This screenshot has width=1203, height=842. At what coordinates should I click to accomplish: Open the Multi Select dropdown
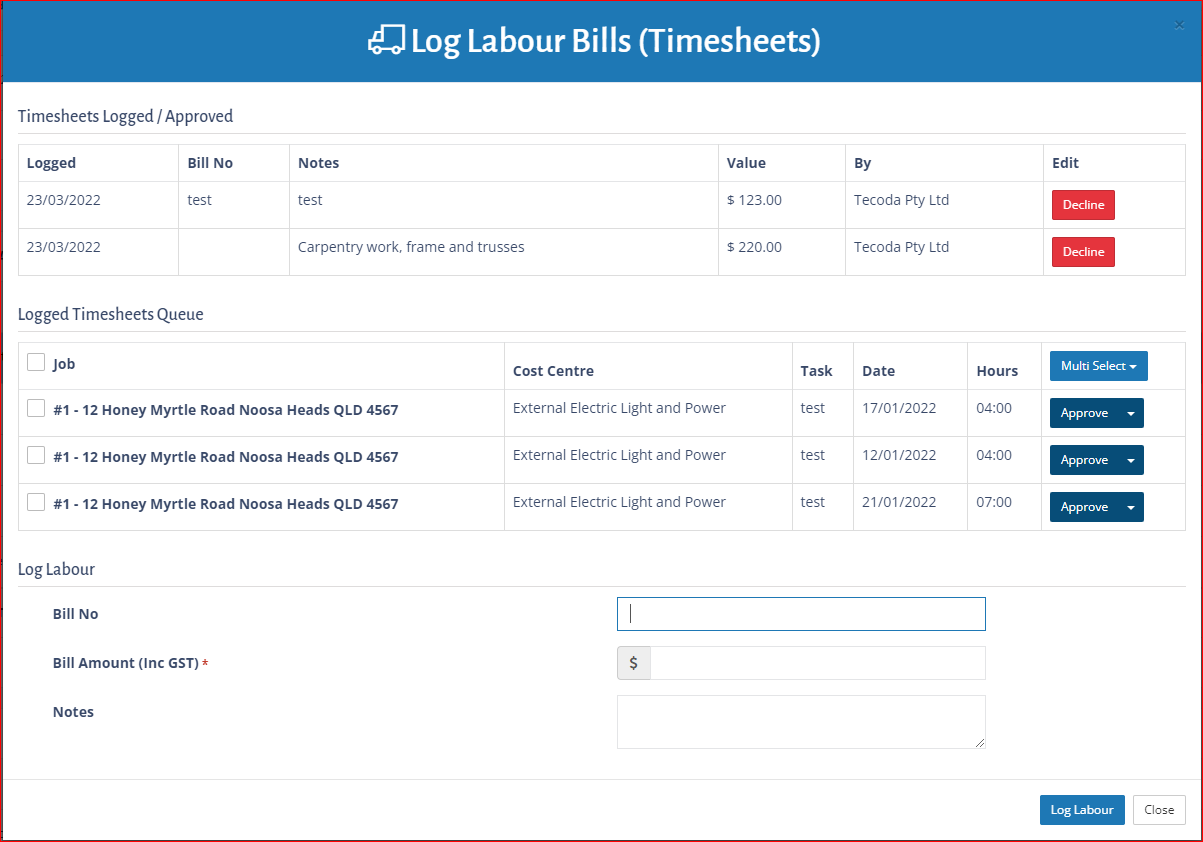1098,366
